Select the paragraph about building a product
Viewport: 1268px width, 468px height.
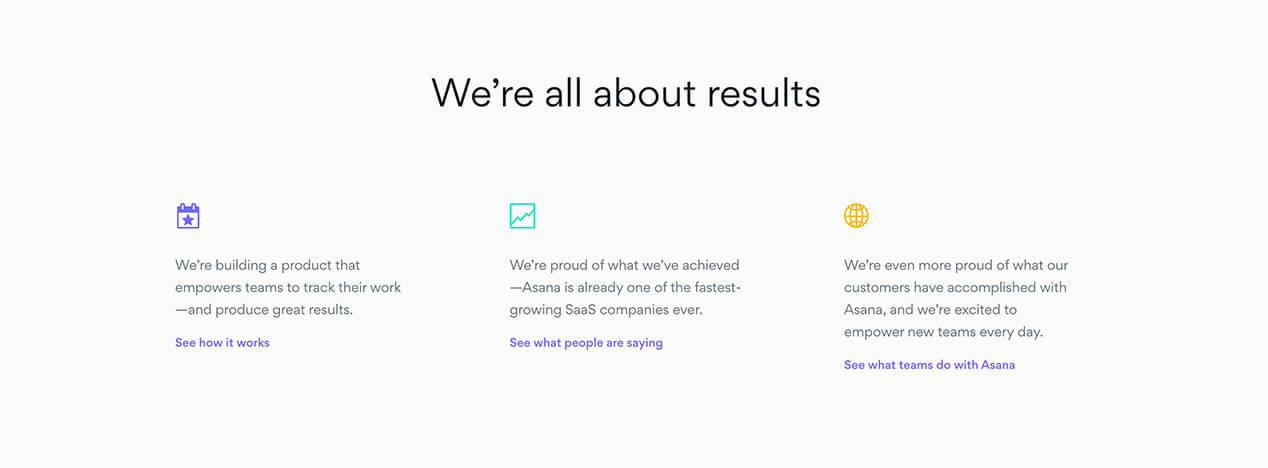pos(288,287)
